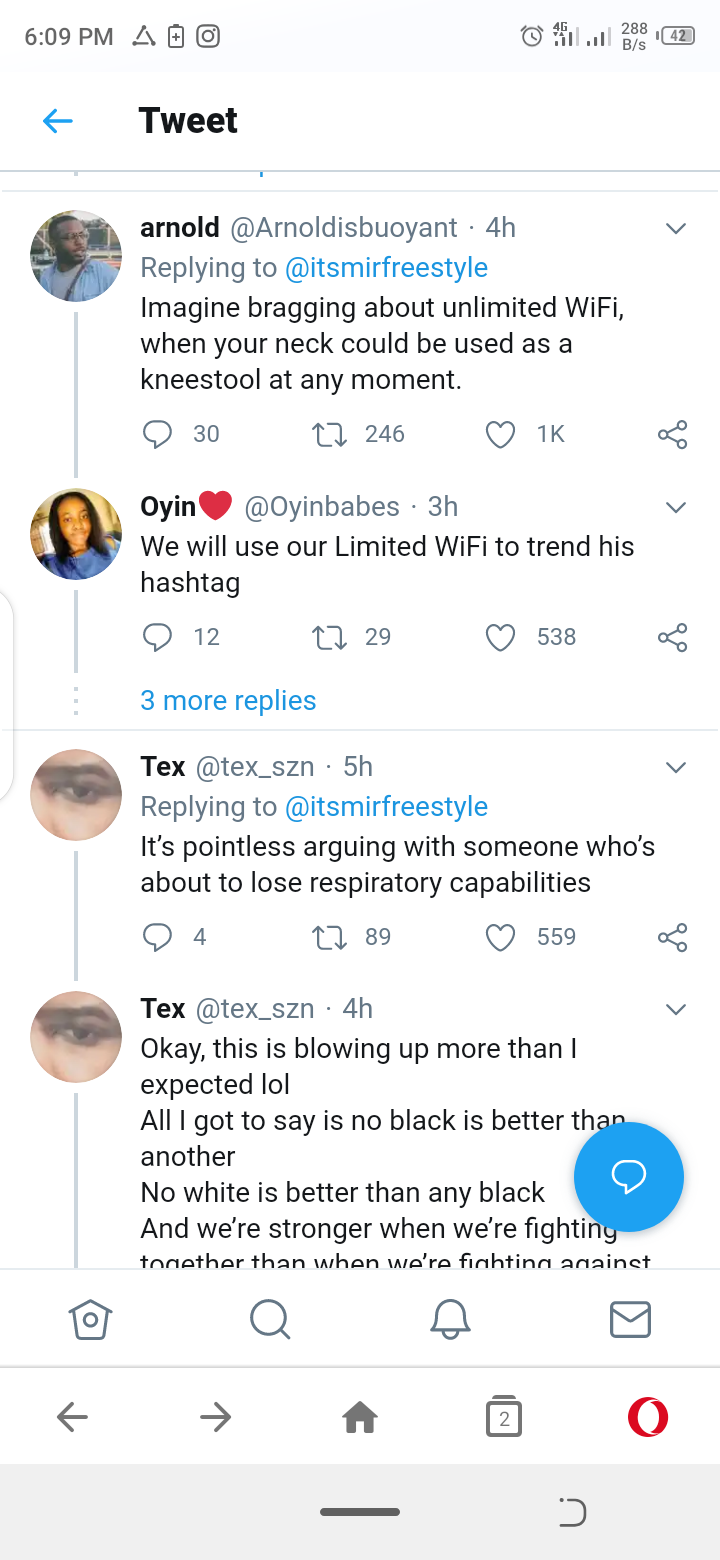
Task: View arnold's profile picture
Action: (x=76, y=256)
